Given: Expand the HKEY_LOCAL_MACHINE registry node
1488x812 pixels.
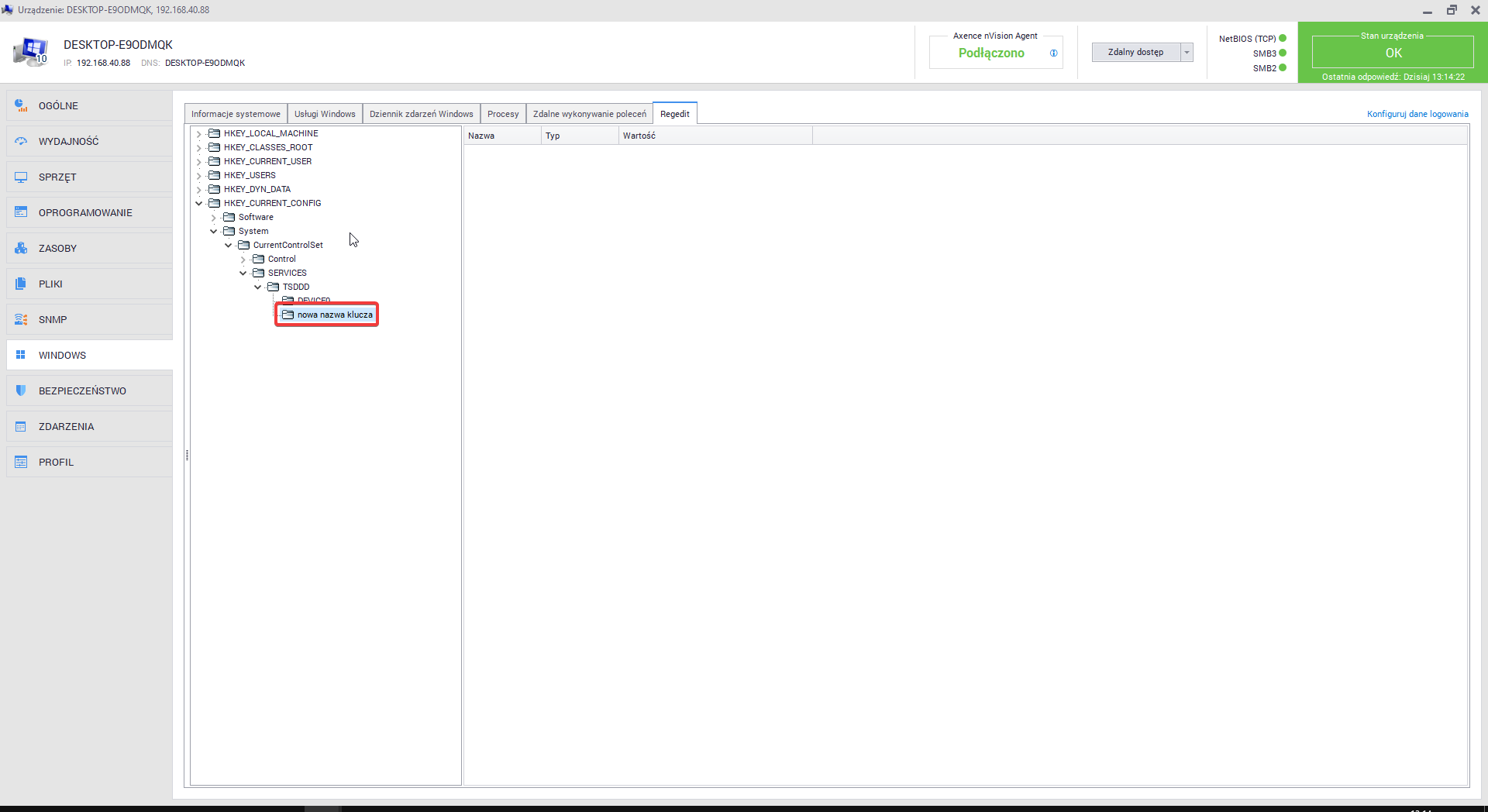Looking at the screenshot, I should 199,134.
